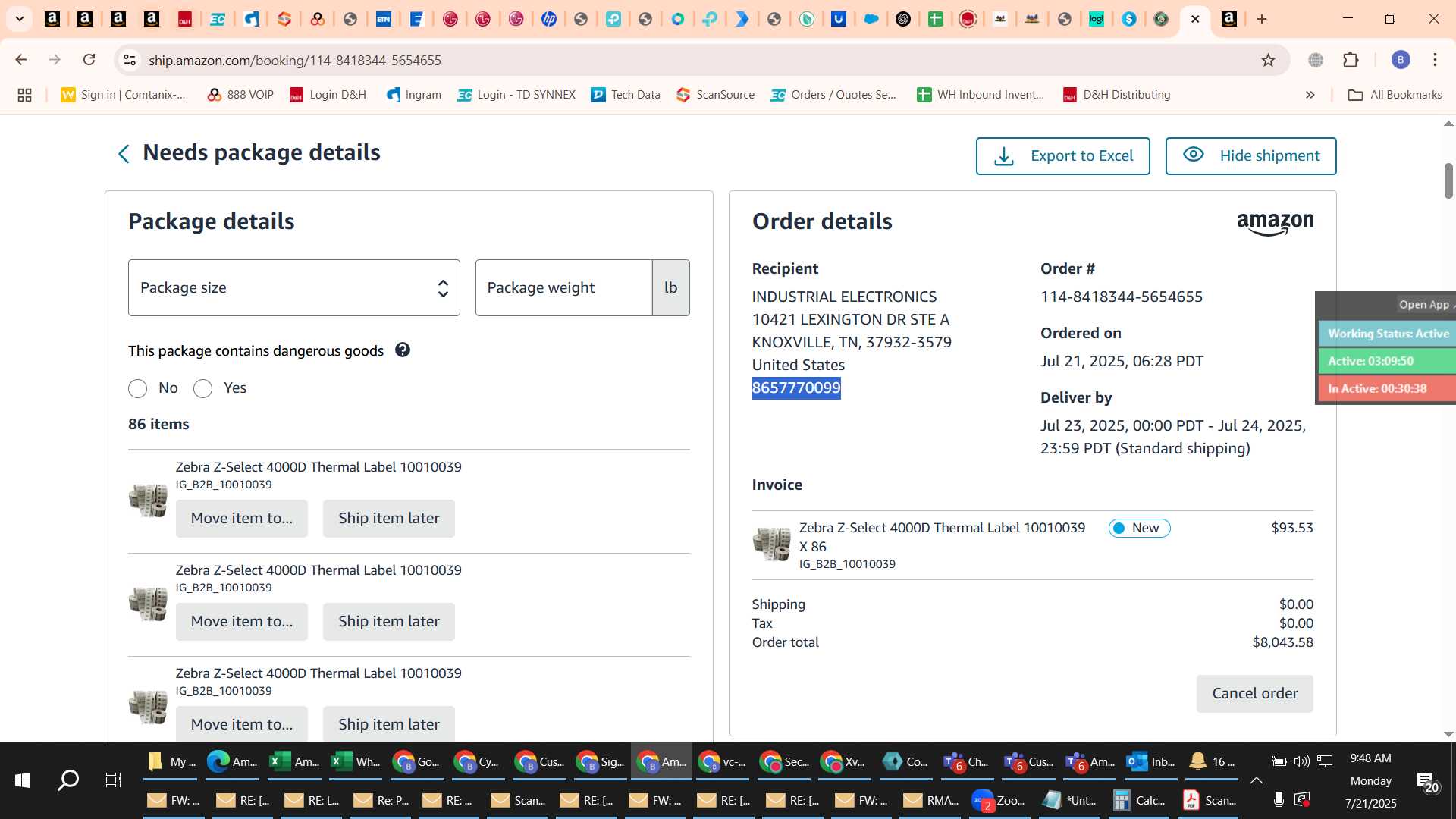The width and height of the screenshot is (1456, 819).
Task: Open the Package size dropdown
Action: [x=294, y=288]
